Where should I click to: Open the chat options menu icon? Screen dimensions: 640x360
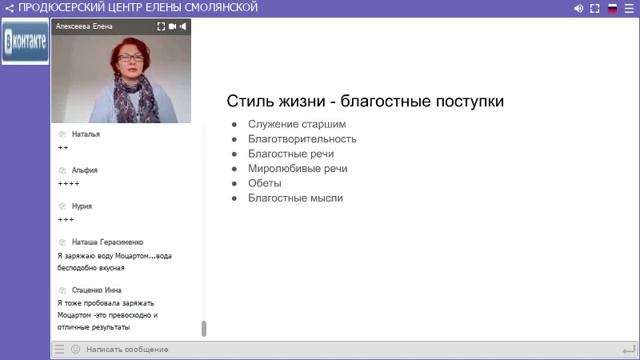(x=60, y=349)
